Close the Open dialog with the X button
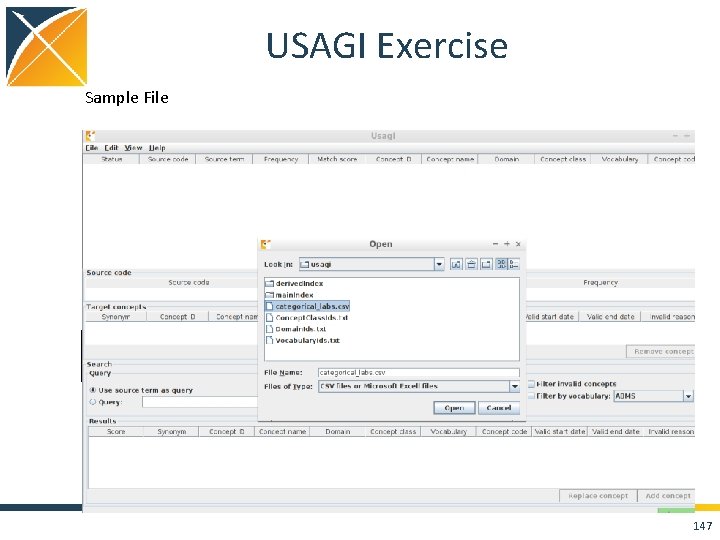This screenshot has height=540, width=720. (x=518, y=244)
